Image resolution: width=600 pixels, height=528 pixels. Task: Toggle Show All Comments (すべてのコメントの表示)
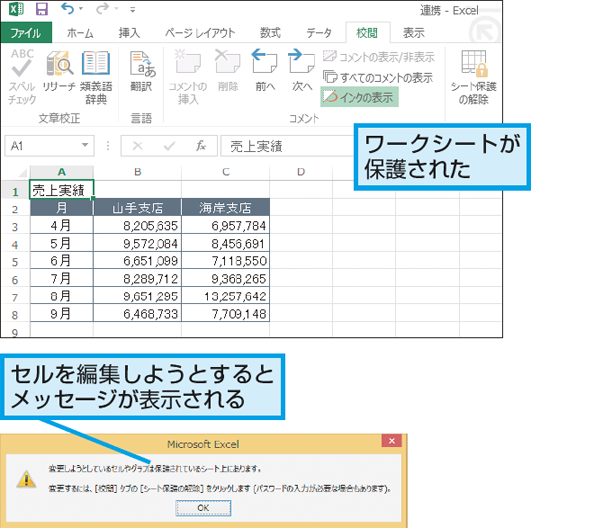coord(378,77)
